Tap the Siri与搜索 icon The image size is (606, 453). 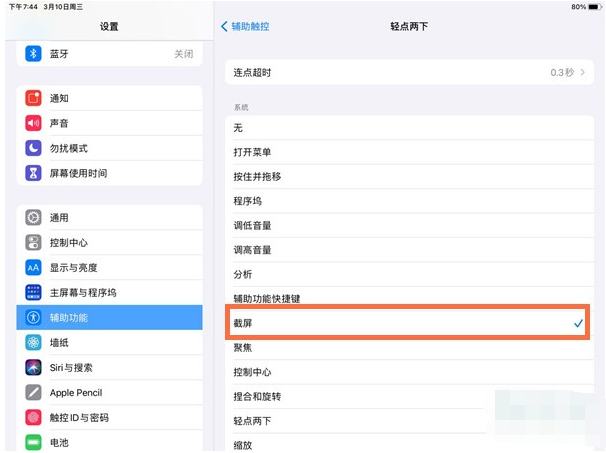click(33, 368)
